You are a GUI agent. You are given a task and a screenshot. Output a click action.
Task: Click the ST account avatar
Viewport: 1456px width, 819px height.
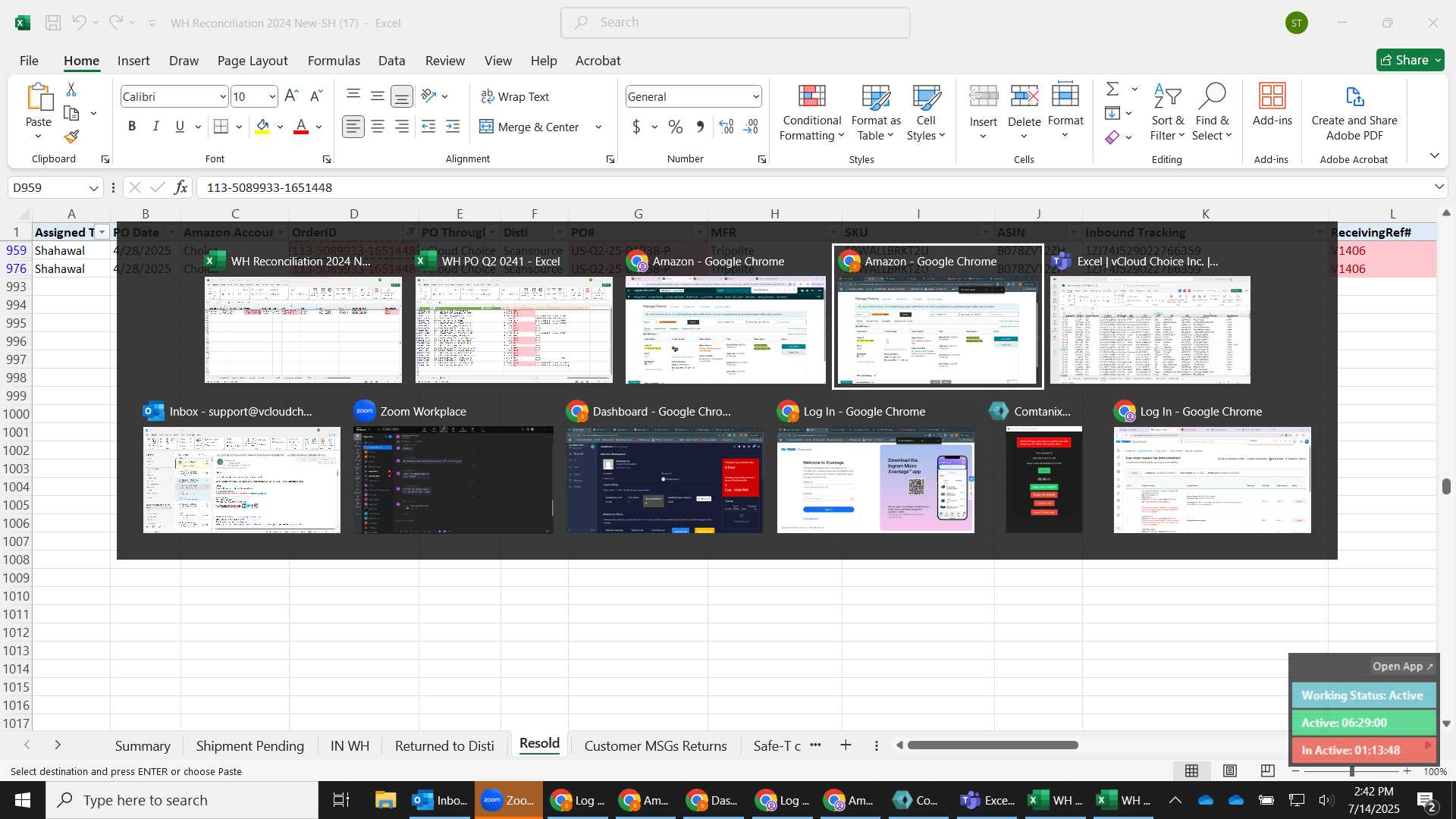[1297, 23]
